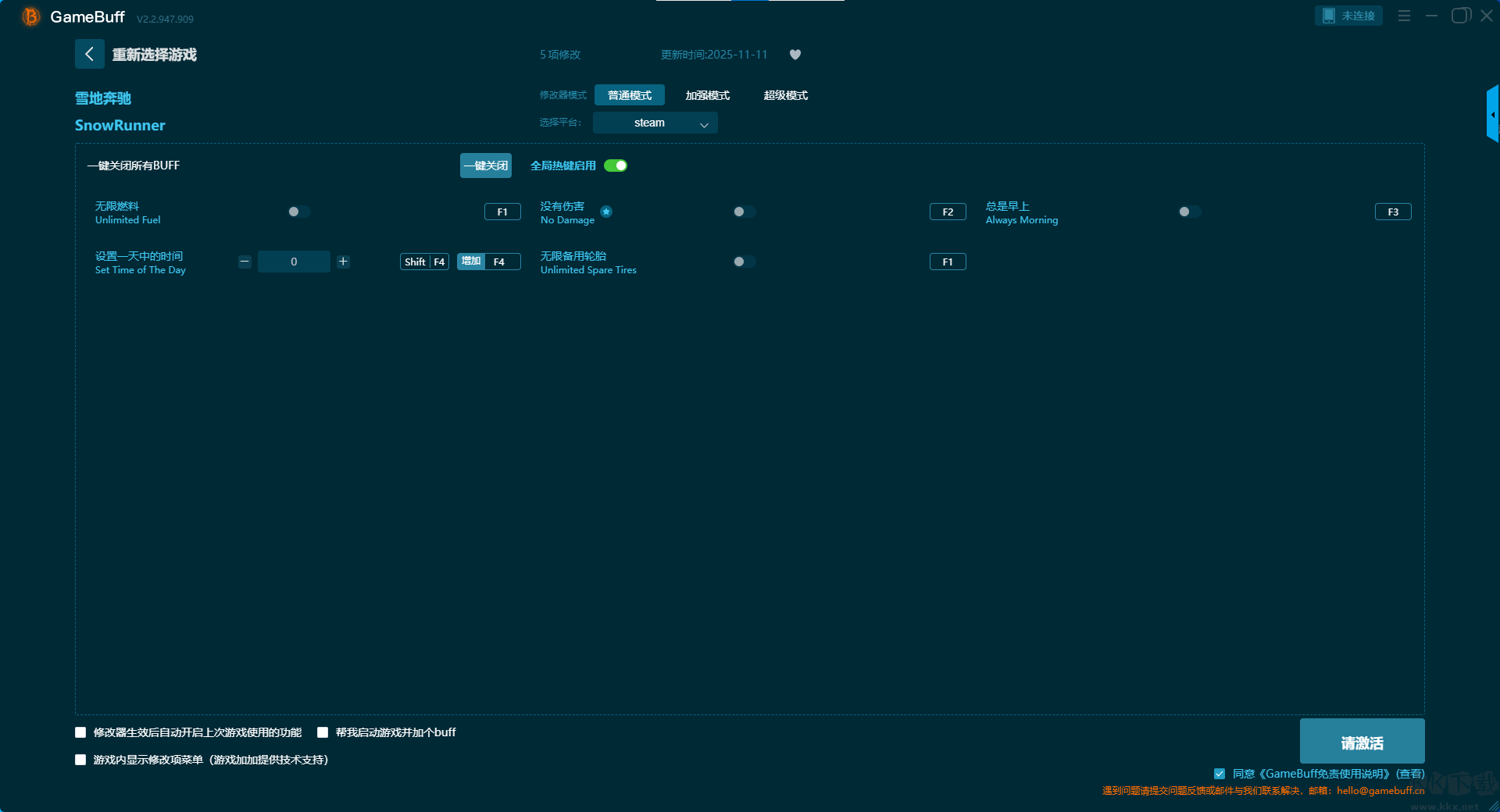1500x812 pixels.
Task: Enable the Unlimited Fuel toggle
Action: tap(299, 212)
